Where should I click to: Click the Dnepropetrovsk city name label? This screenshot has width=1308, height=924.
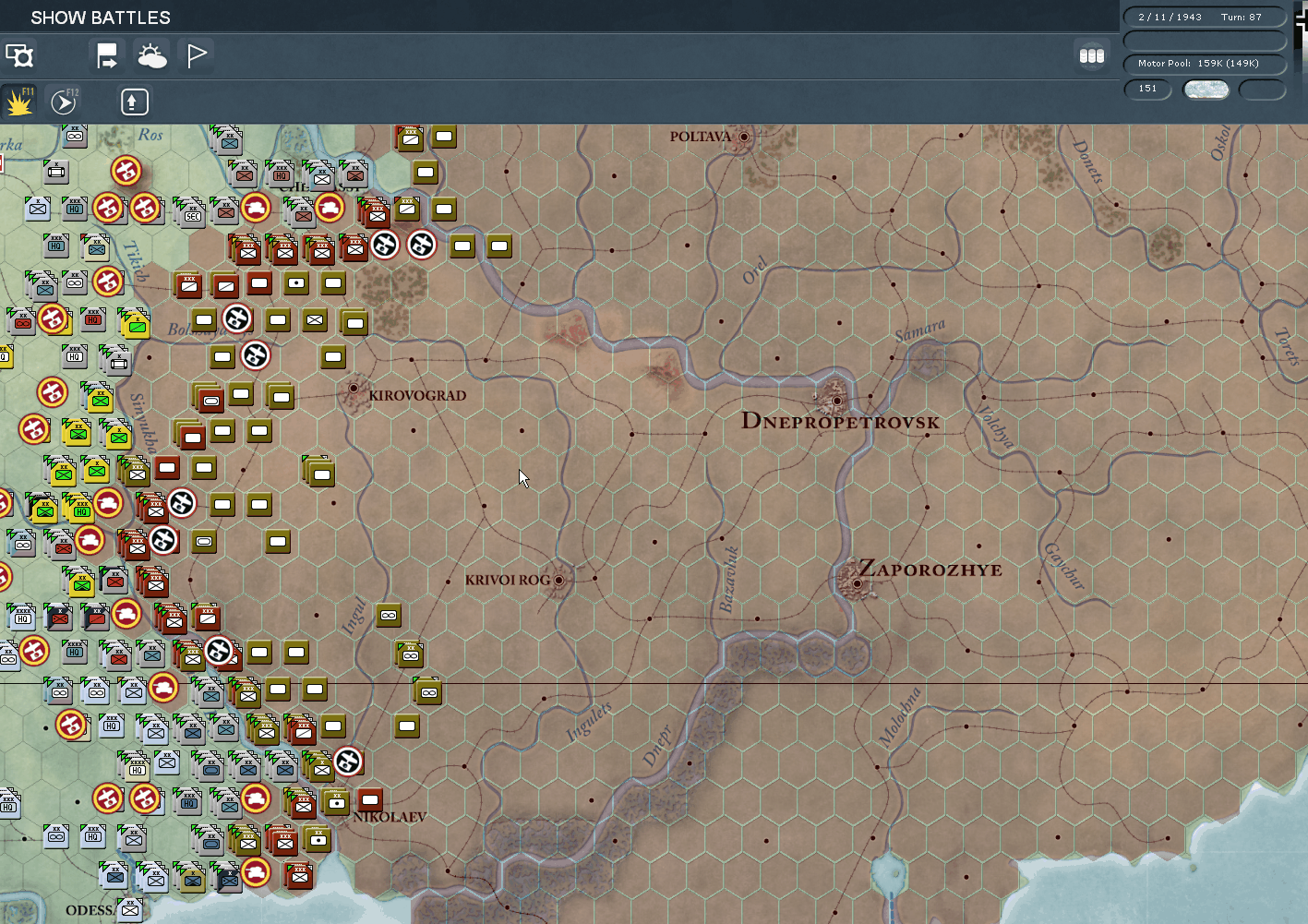pyautogui.click(x=840, y=422)
